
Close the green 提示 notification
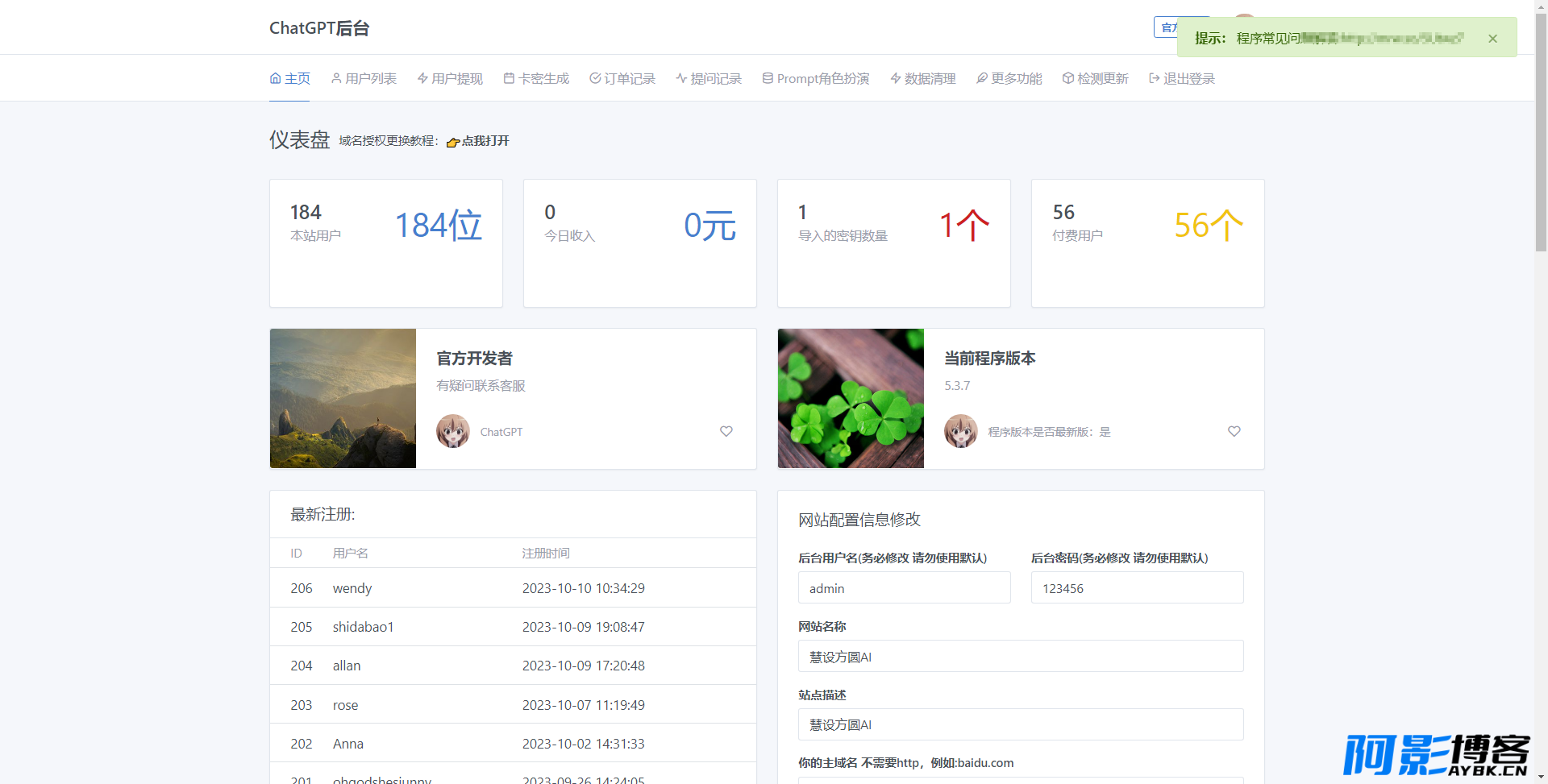(x=1492, y=38)
